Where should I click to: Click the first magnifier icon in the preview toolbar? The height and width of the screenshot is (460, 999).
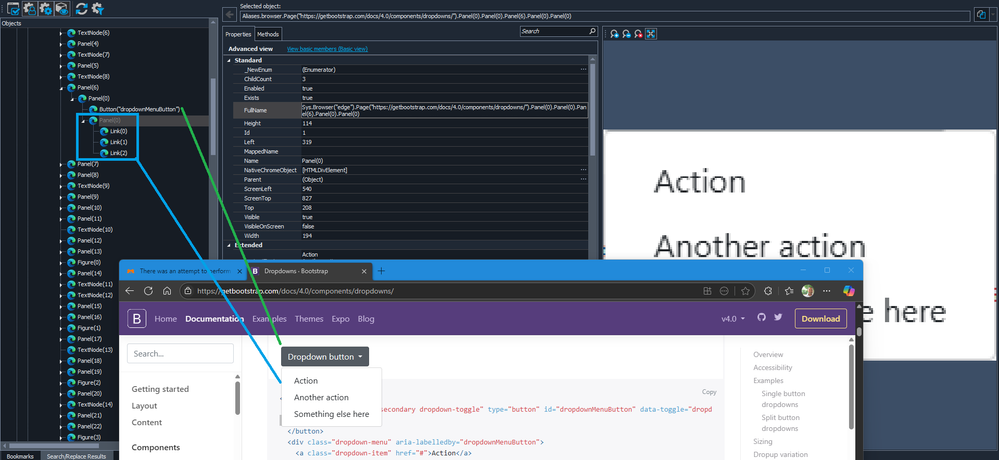[x=615, y=34]
